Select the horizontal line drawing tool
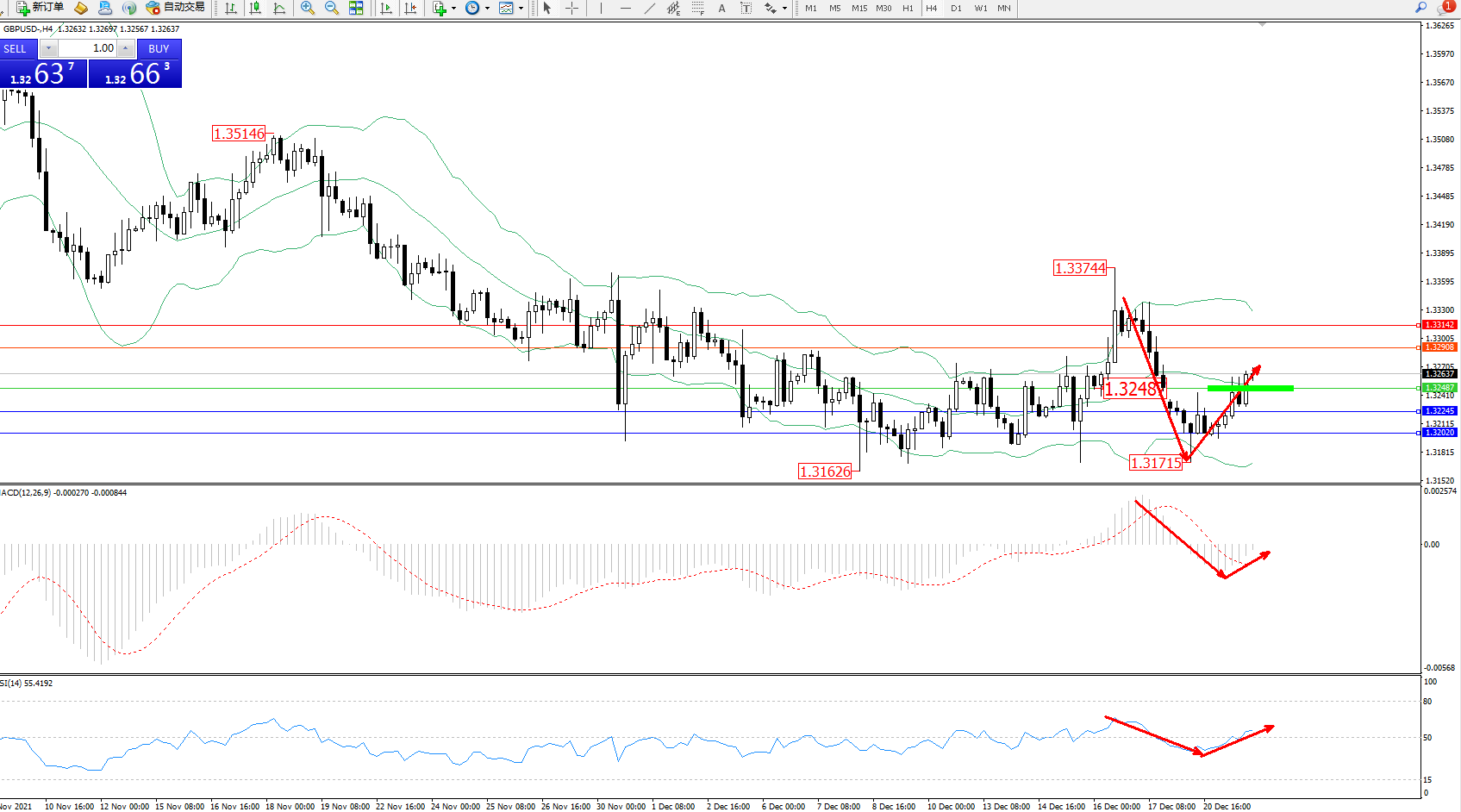The width and height of the screenshot is (1461, 812). [625, 9]
